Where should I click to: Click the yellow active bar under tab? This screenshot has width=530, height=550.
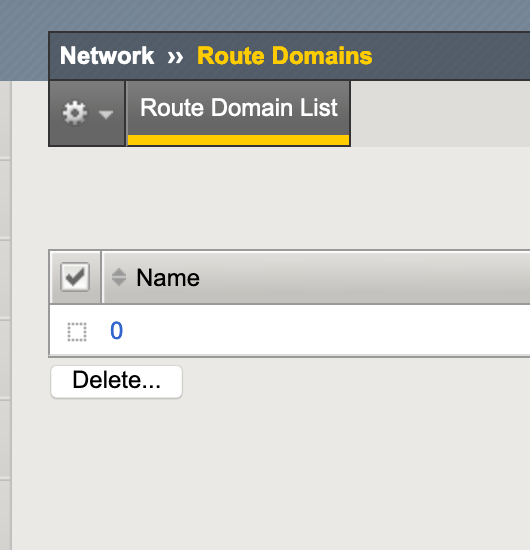pos(239,140)
